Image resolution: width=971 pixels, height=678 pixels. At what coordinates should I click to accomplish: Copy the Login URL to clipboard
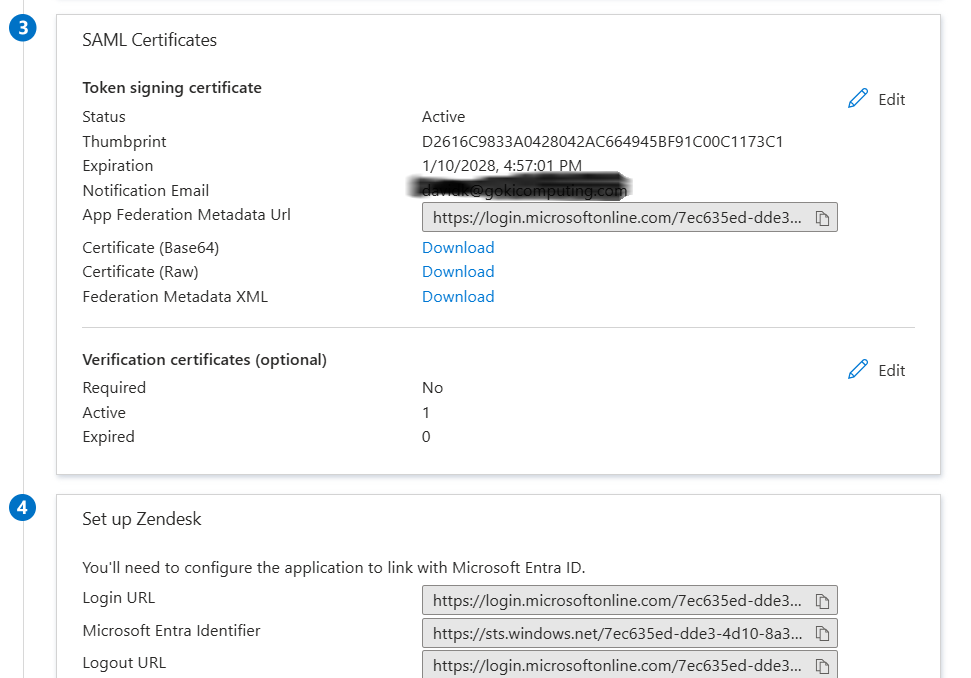[x=822, y=601]
